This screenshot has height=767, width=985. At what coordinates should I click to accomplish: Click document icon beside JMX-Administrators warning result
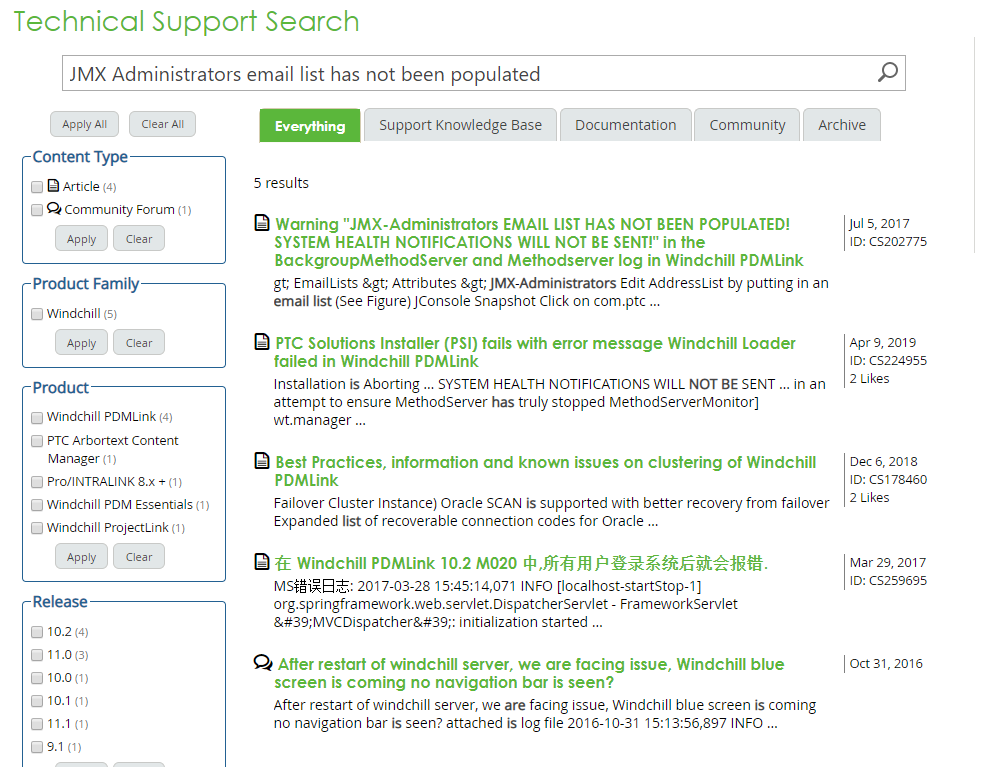point(262,223)
